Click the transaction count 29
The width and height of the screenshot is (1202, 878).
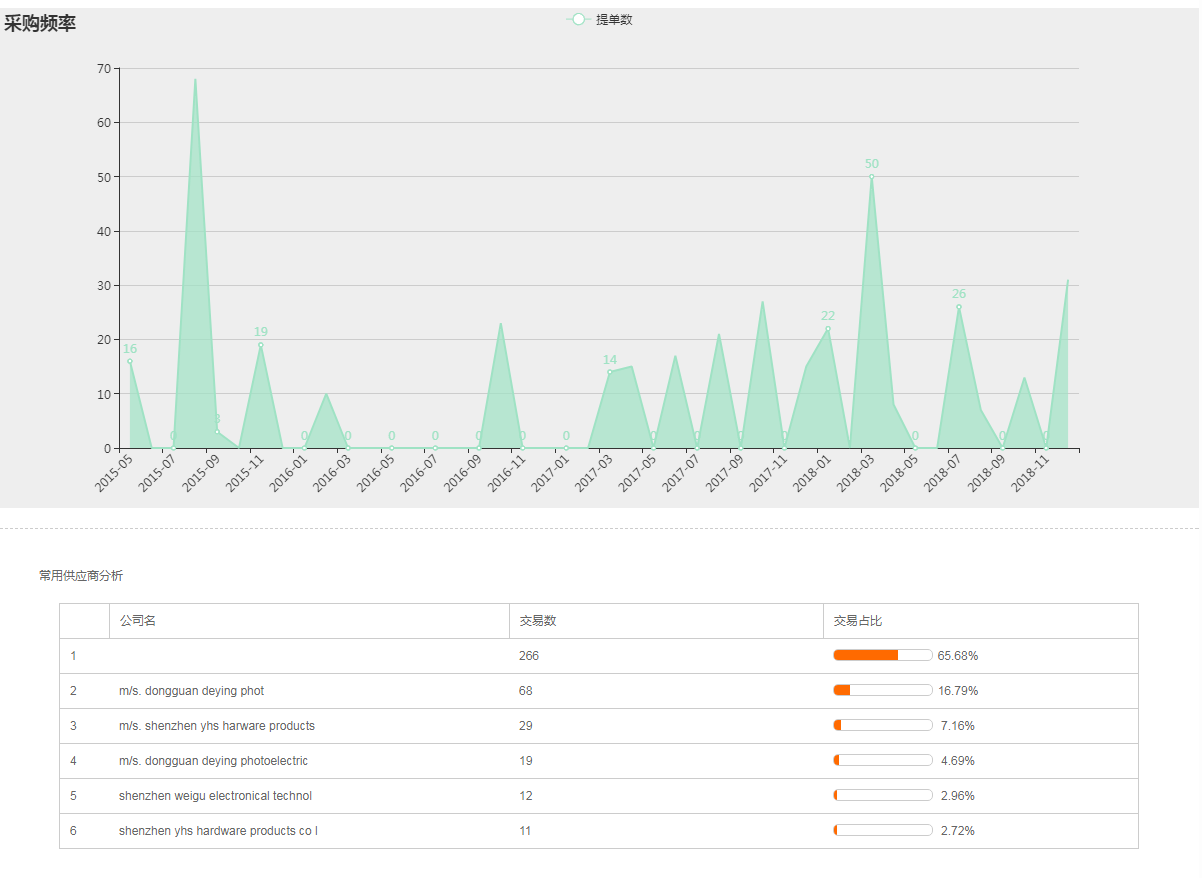[526, 726]
